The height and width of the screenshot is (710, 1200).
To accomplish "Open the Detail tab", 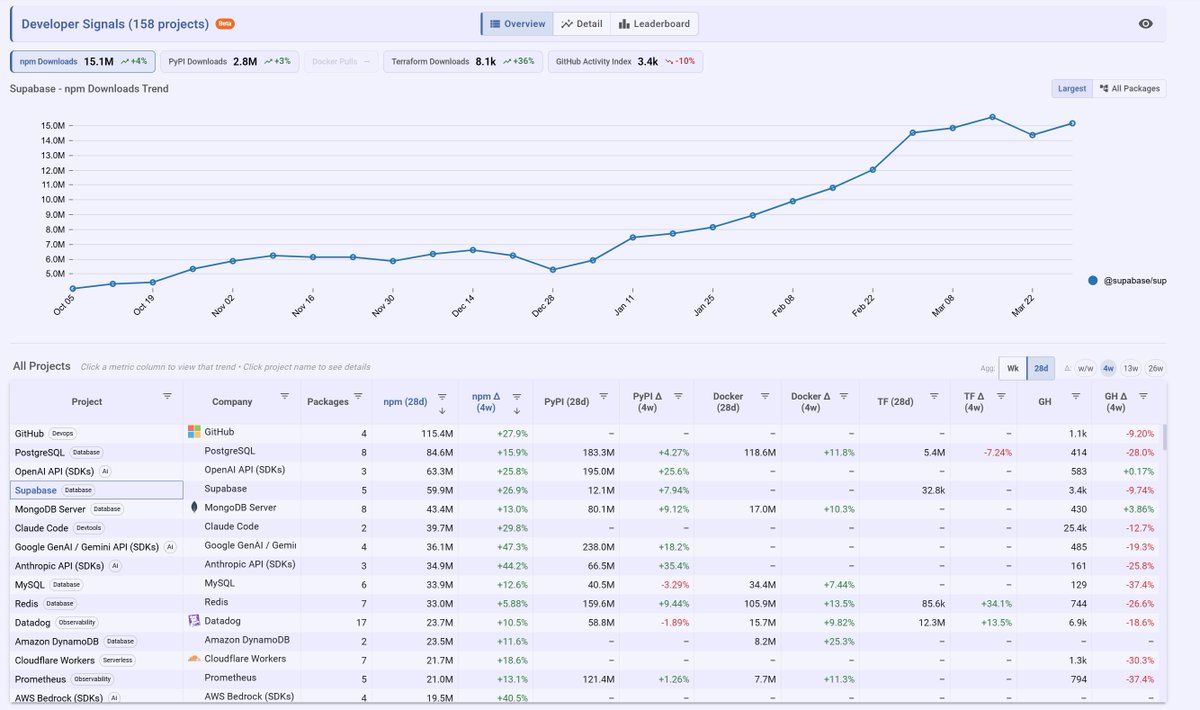I will pyautogui.click(x=581, y=24).
